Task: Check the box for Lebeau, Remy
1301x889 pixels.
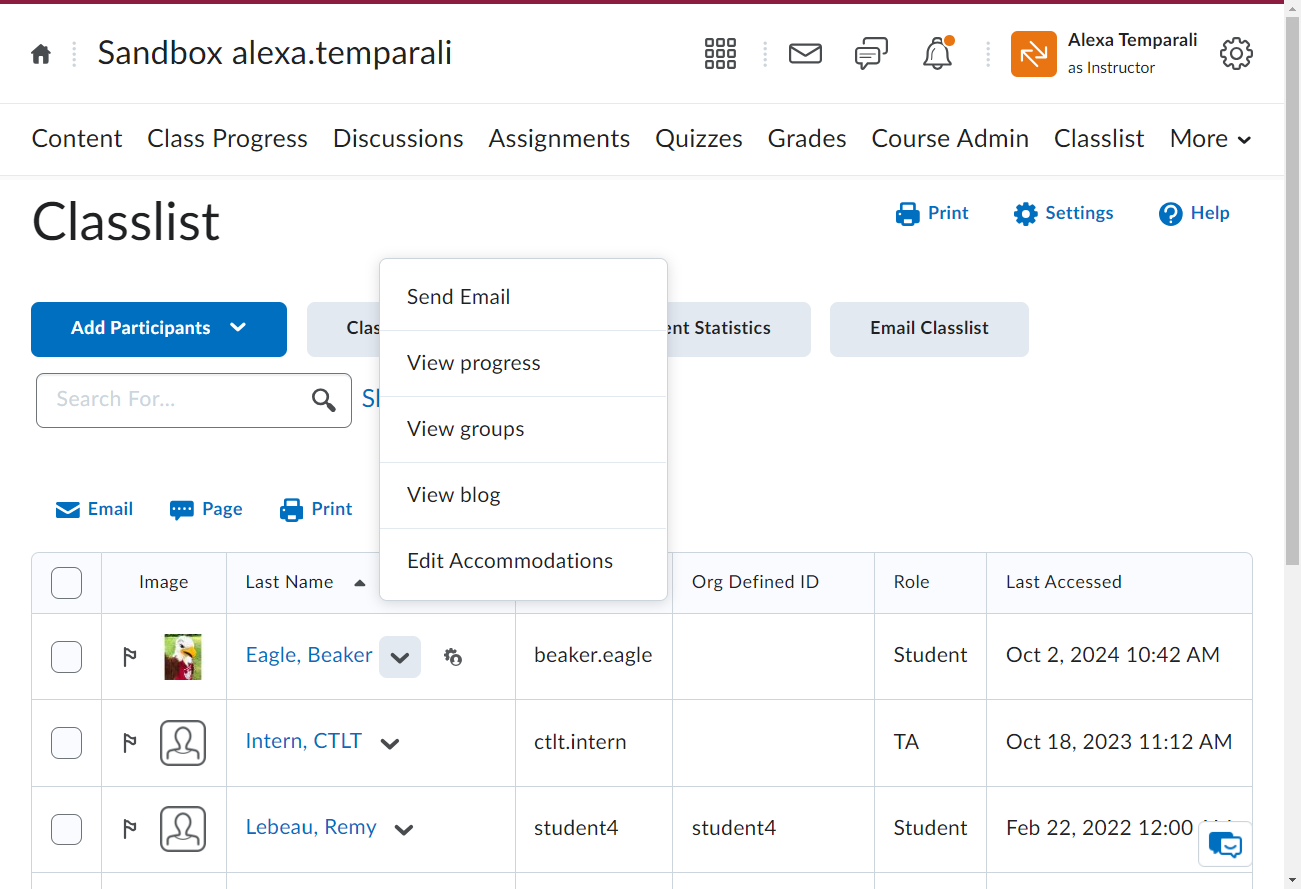Action: (66, 829)
